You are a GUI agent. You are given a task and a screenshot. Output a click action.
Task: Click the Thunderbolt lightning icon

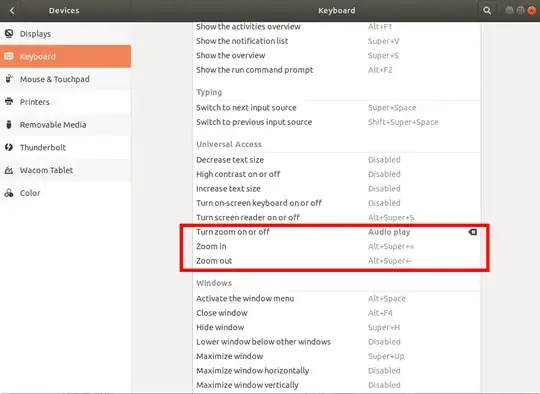[x=9, y=147]
